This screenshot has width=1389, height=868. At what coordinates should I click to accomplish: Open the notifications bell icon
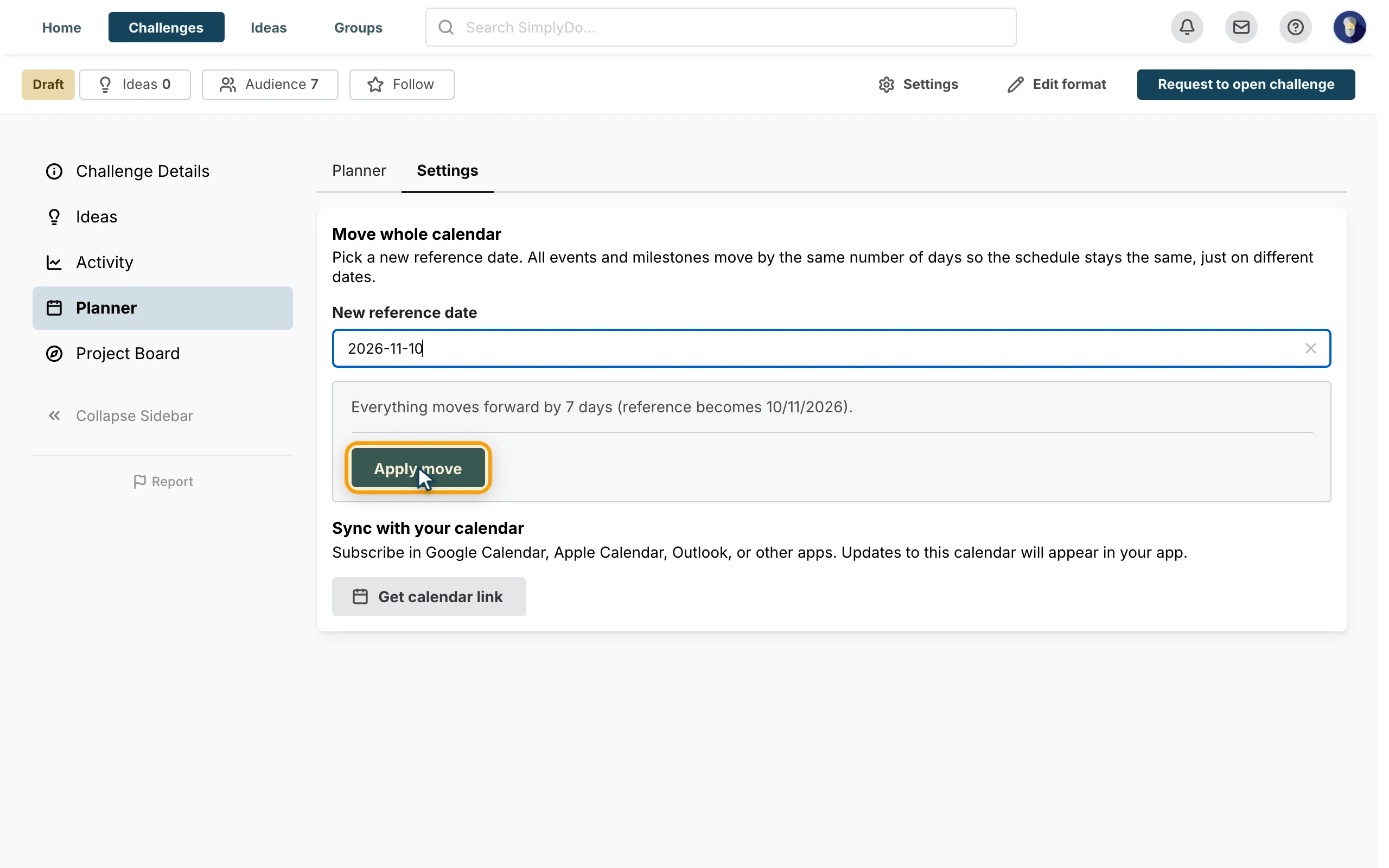[x=1187, y=27]
